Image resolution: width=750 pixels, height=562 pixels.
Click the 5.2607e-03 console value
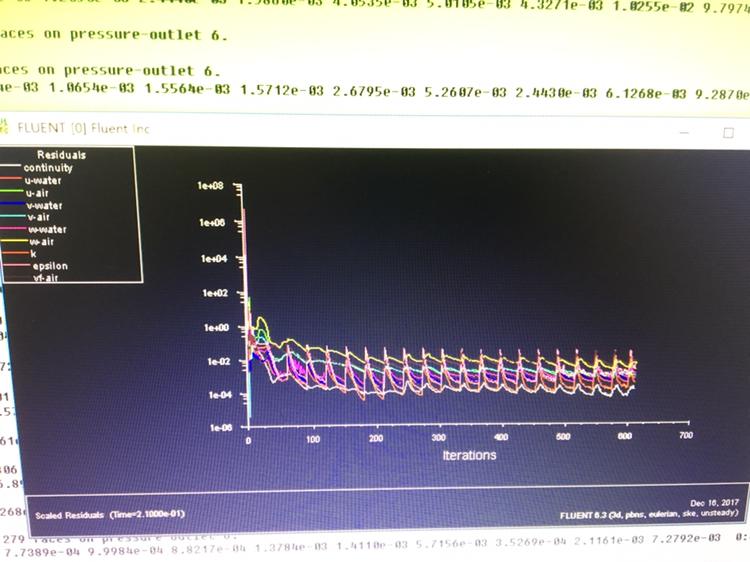[465, 92]
